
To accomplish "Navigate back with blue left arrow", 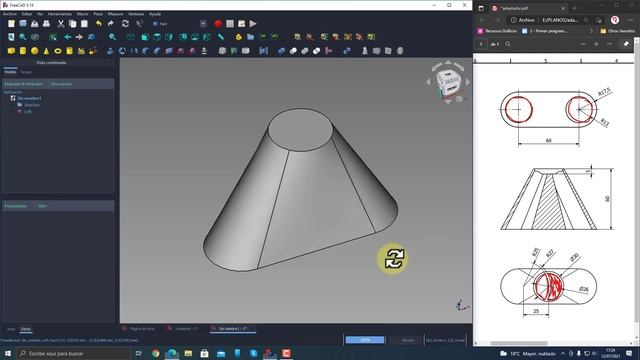I will (68, 37).
